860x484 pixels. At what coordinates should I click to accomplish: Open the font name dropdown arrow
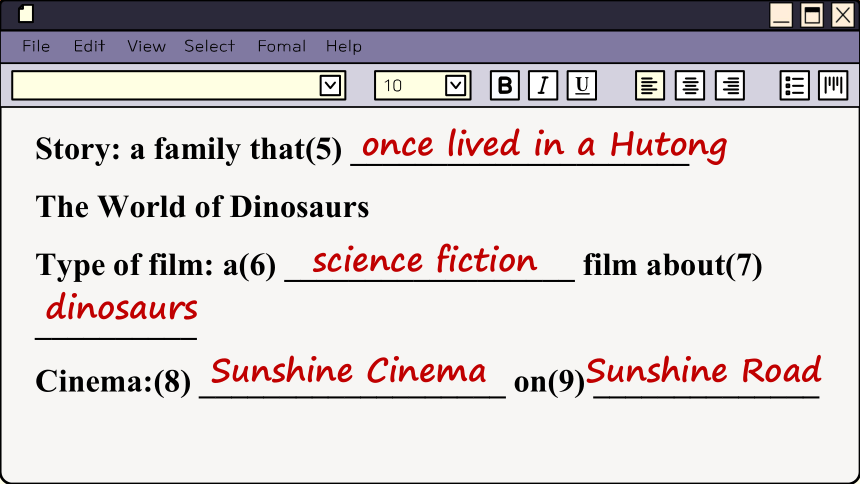pos(330,86)
